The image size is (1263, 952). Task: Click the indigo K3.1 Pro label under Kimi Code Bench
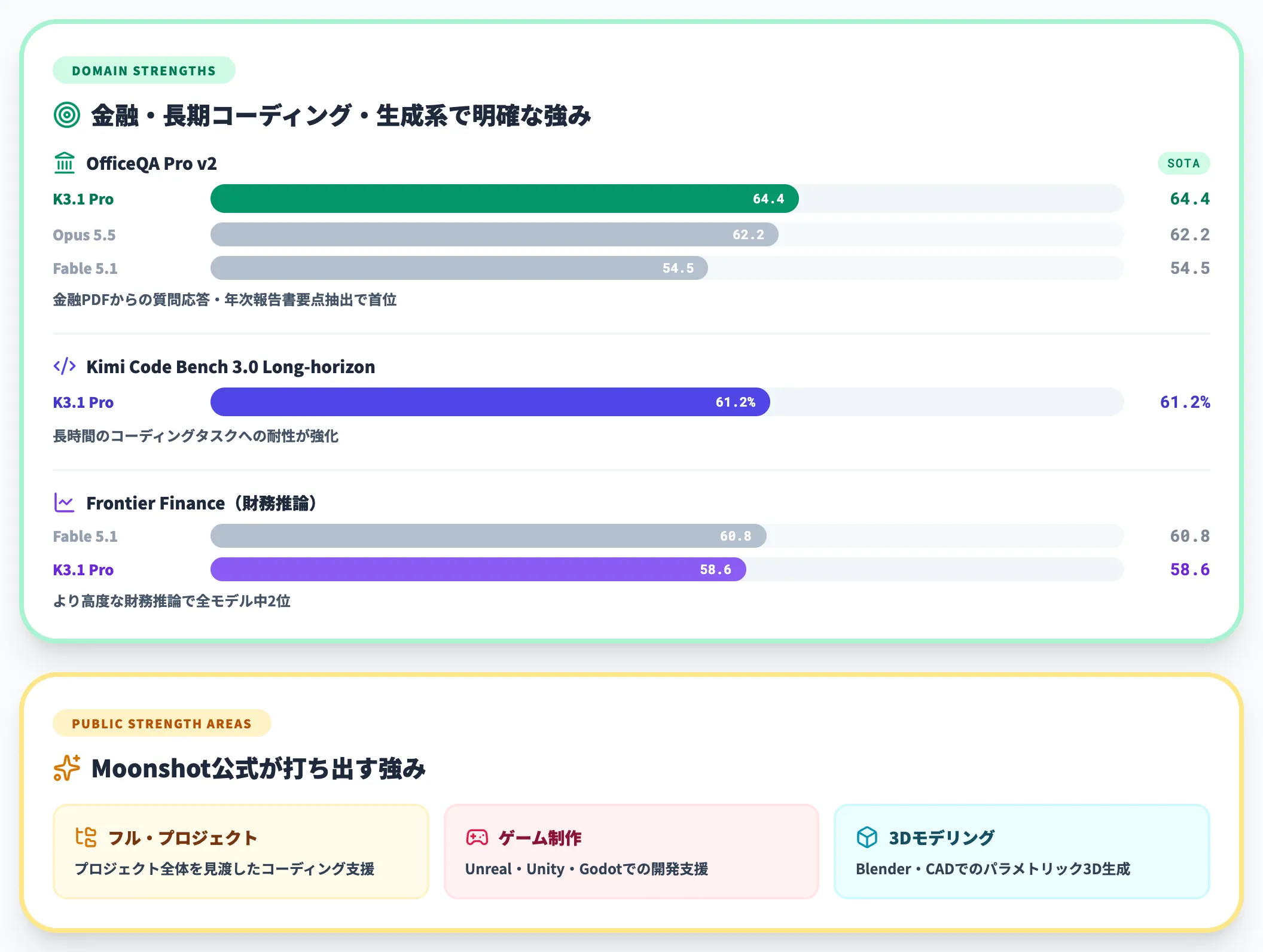tap(83, 402)
